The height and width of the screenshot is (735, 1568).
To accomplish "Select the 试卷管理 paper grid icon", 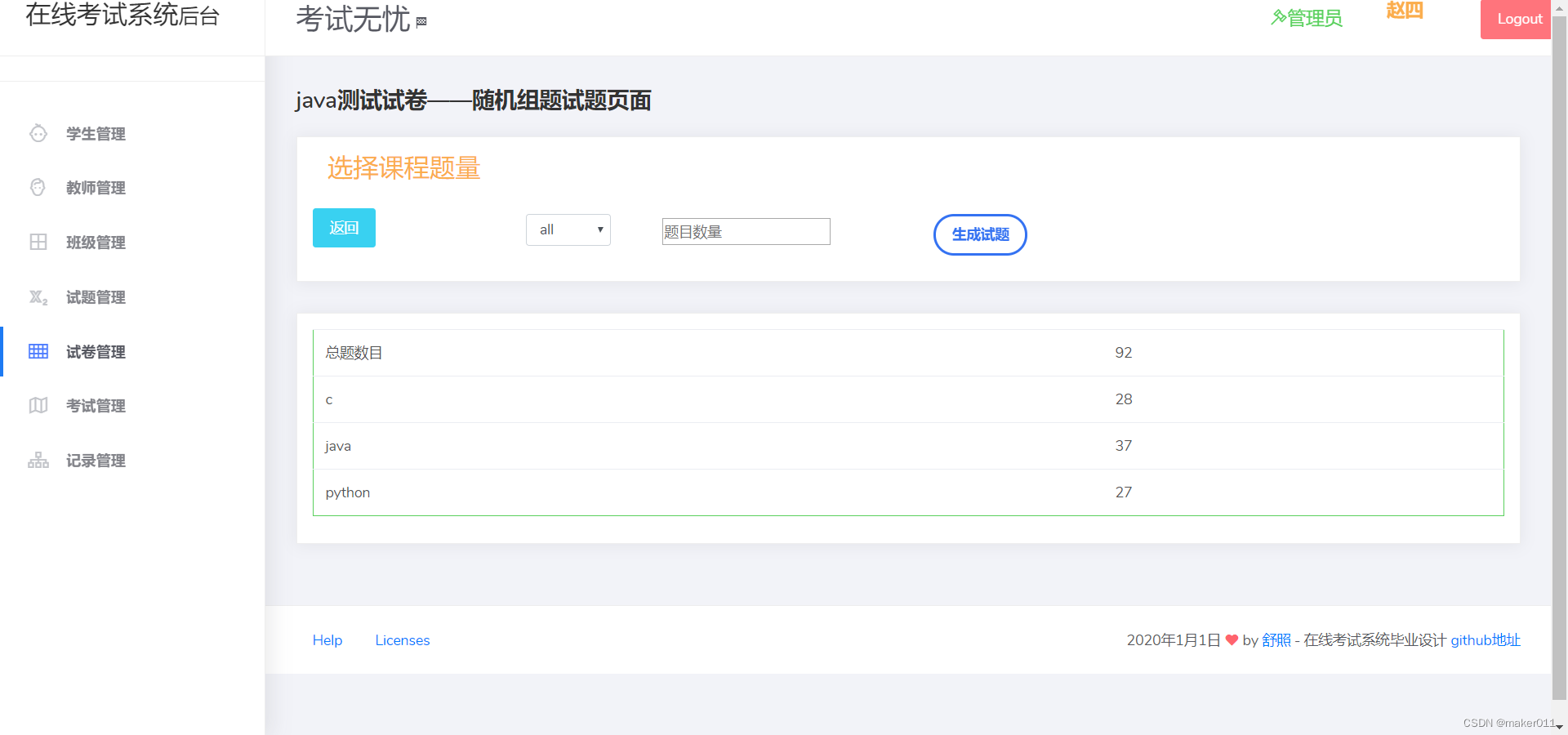I will tap(38, 351).
